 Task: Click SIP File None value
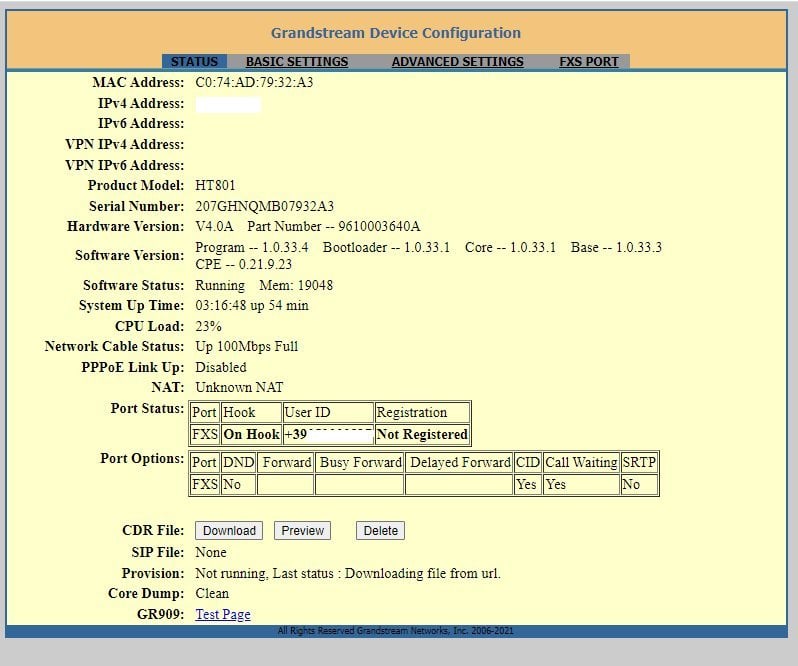(211, 553)
